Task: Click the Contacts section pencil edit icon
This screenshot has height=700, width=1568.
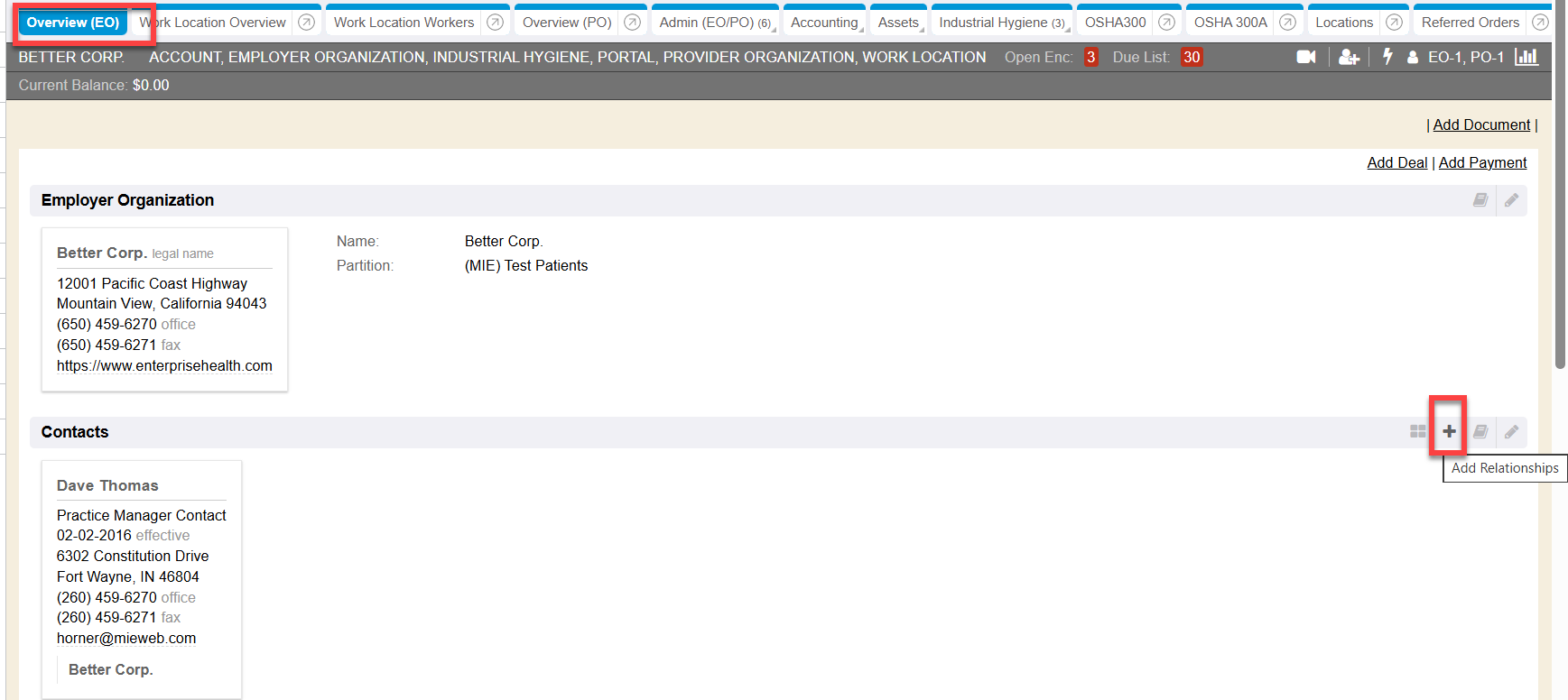Action: pyautogui.click(x=1511, y=432)
